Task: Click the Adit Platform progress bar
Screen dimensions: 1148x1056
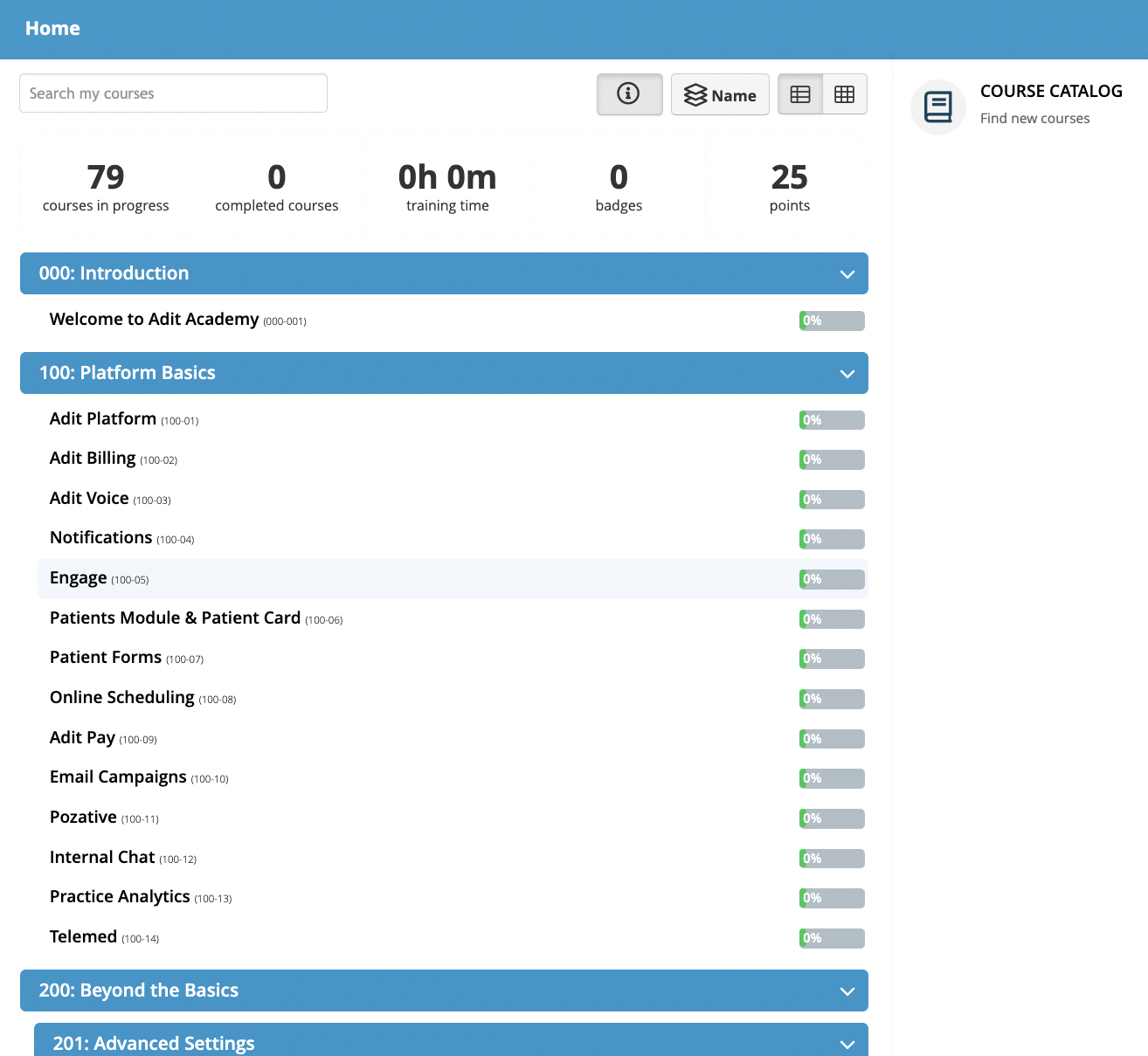Action: tap(832, 420)
